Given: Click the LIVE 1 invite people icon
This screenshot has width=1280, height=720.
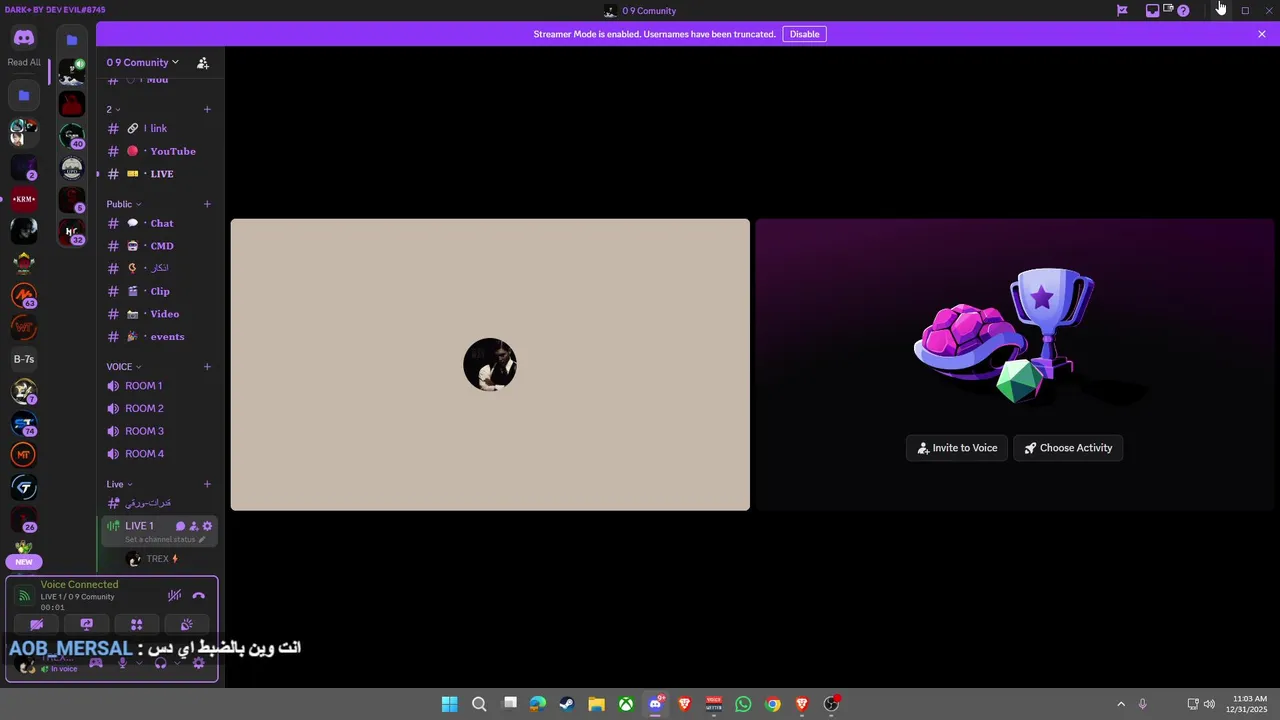Looking at the screenshot, I should [194, 526].
